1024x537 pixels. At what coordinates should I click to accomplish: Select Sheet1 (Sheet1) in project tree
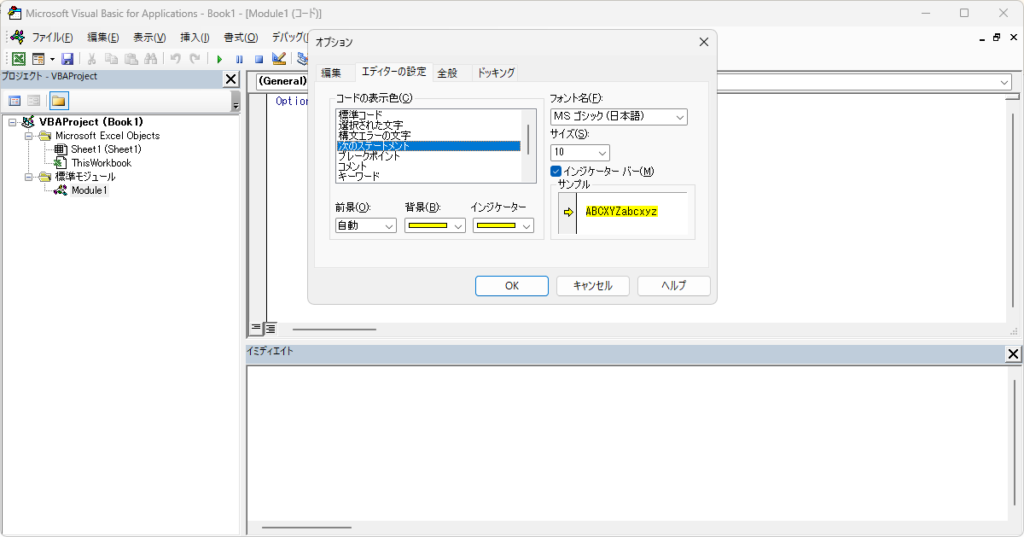click(106, 150)
